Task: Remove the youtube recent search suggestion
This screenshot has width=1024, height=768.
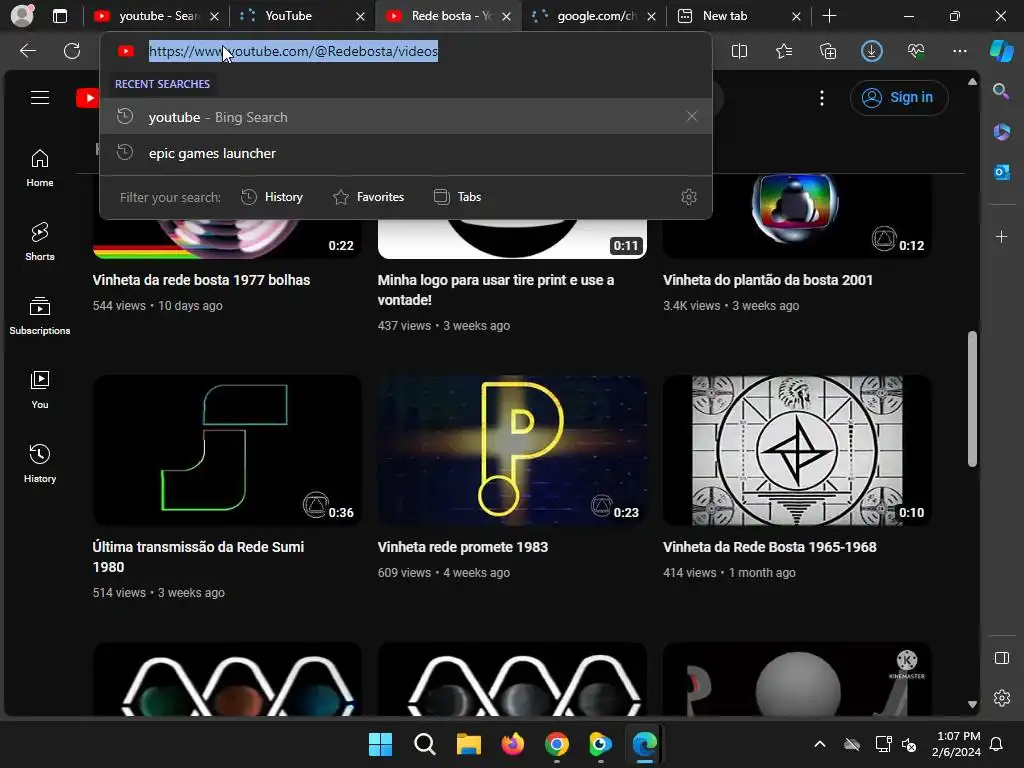Action: (x=692, y=116)
